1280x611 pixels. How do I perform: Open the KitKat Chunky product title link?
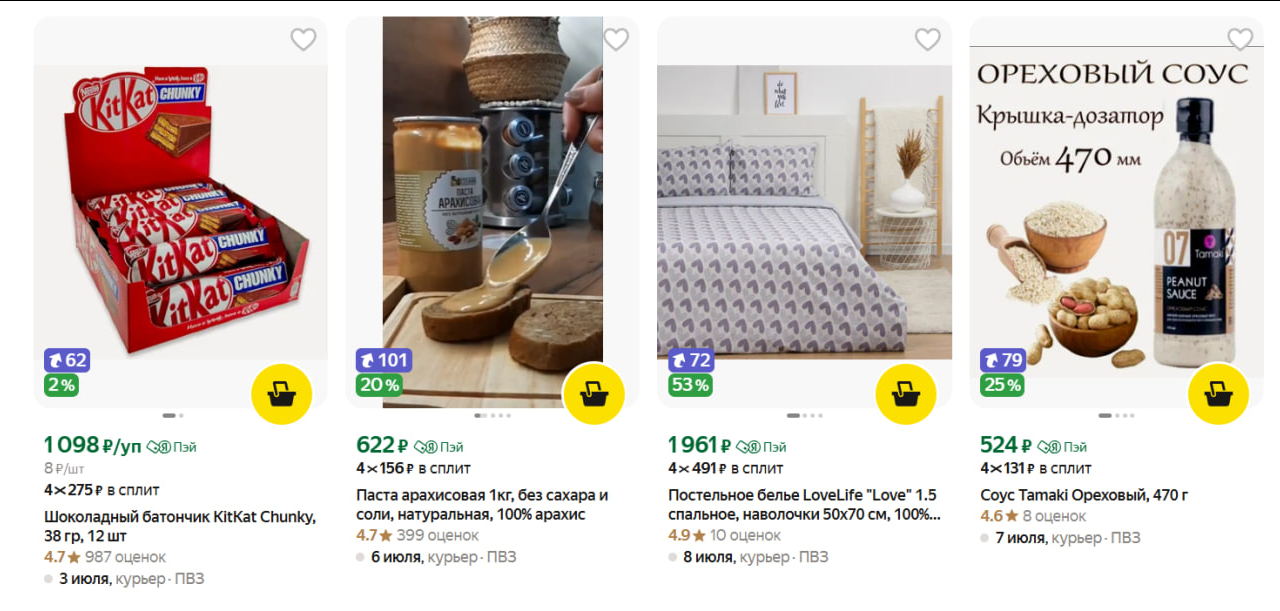[x=180, y=526]
